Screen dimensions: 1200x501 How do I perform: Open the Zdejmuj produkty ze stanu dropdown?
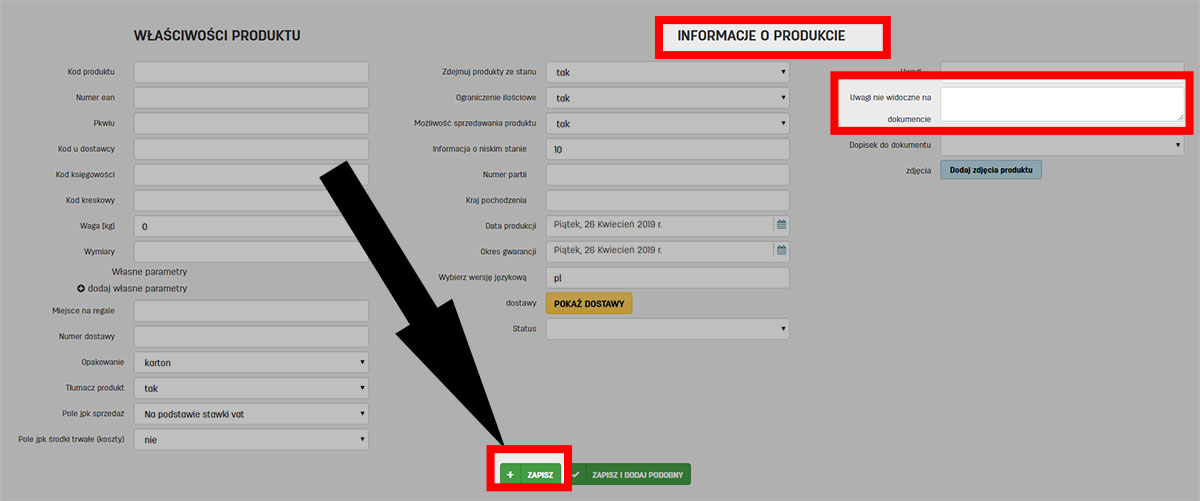point(667,72)
